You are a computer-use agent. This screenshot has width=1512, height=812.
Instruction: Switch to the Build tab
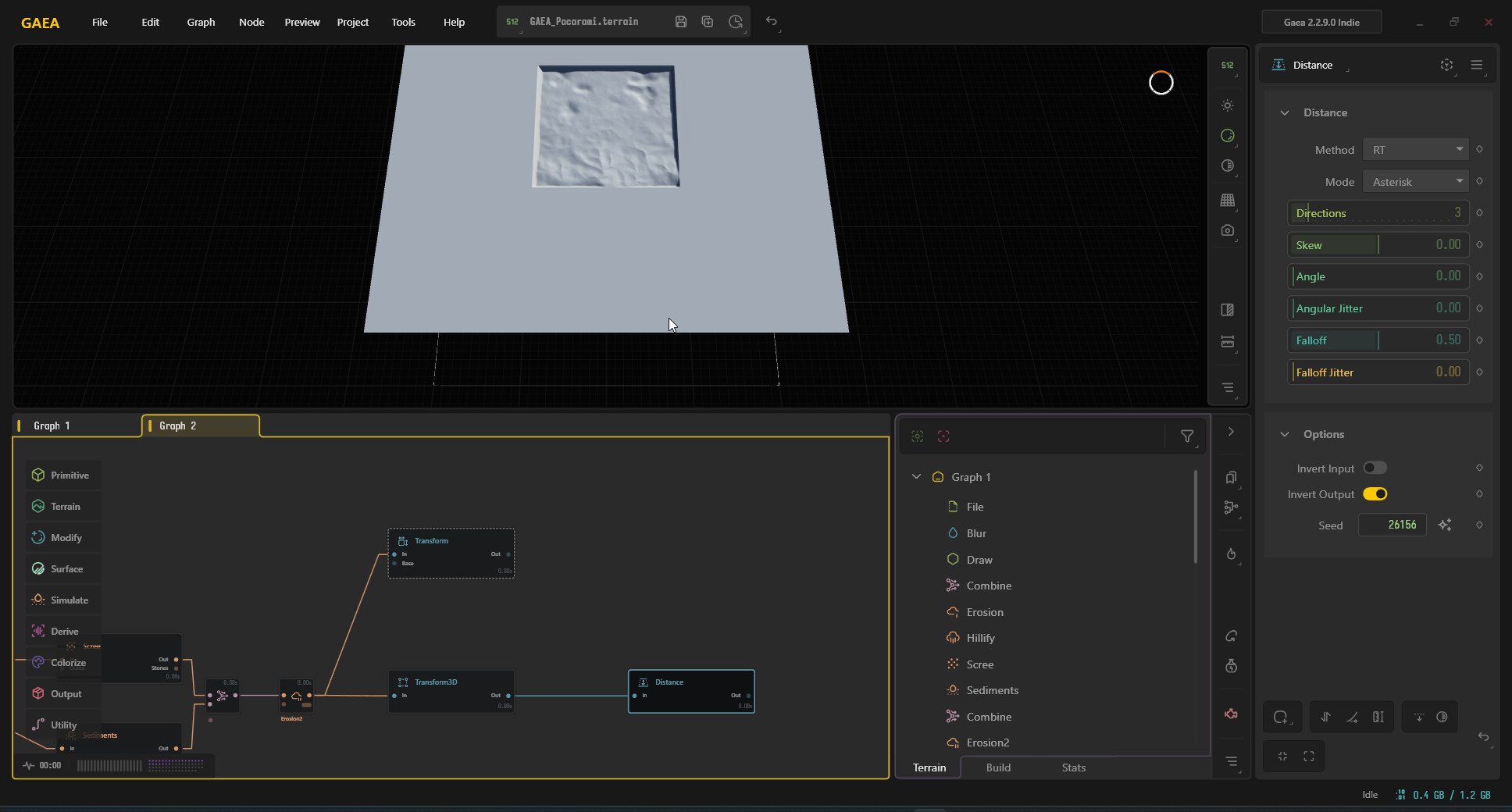[x=998, y=767]
